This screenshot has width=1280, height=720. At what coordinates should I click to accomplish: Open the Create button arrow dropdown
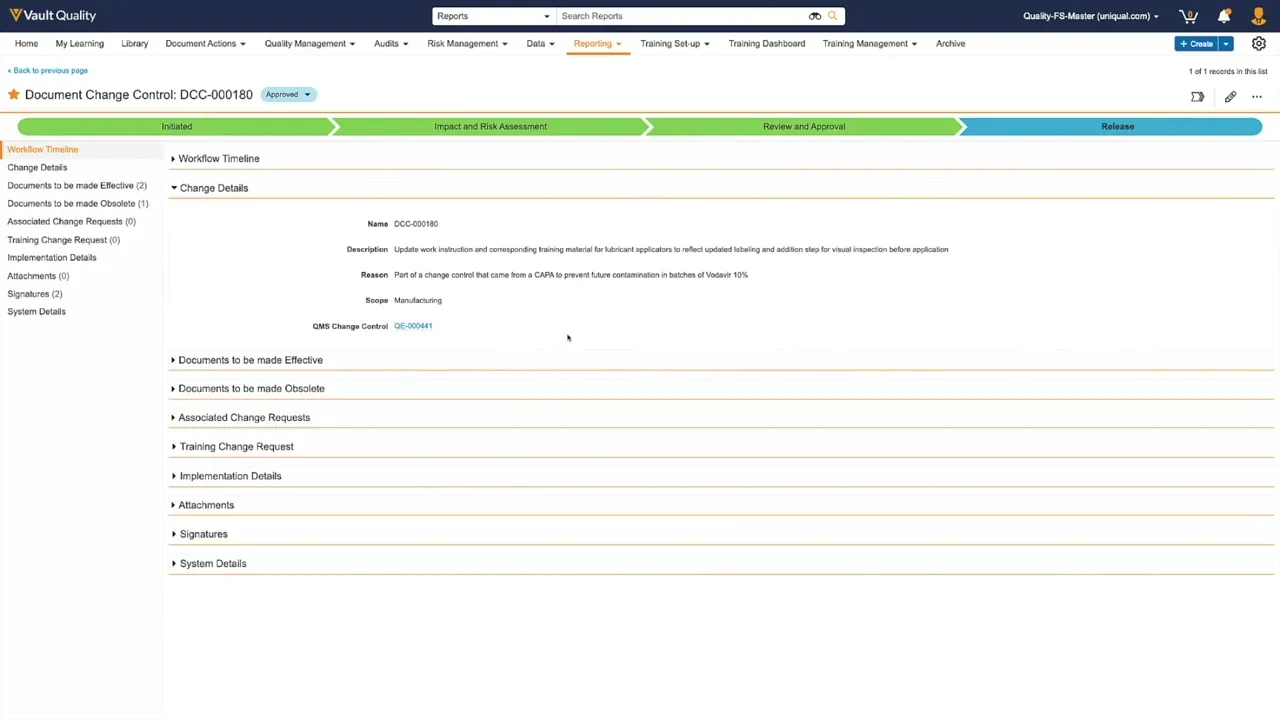click(1226, 44)
